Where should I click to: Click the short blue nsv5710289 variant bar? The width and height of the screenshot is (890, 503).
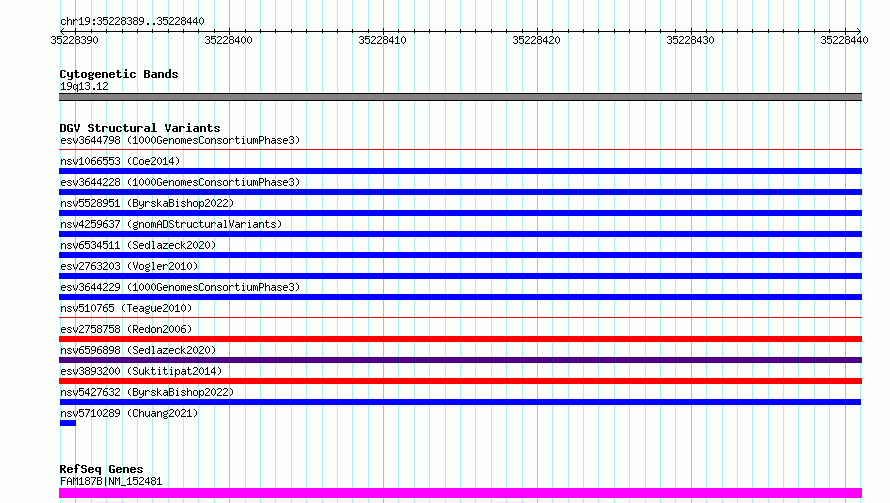coord(68,423)
